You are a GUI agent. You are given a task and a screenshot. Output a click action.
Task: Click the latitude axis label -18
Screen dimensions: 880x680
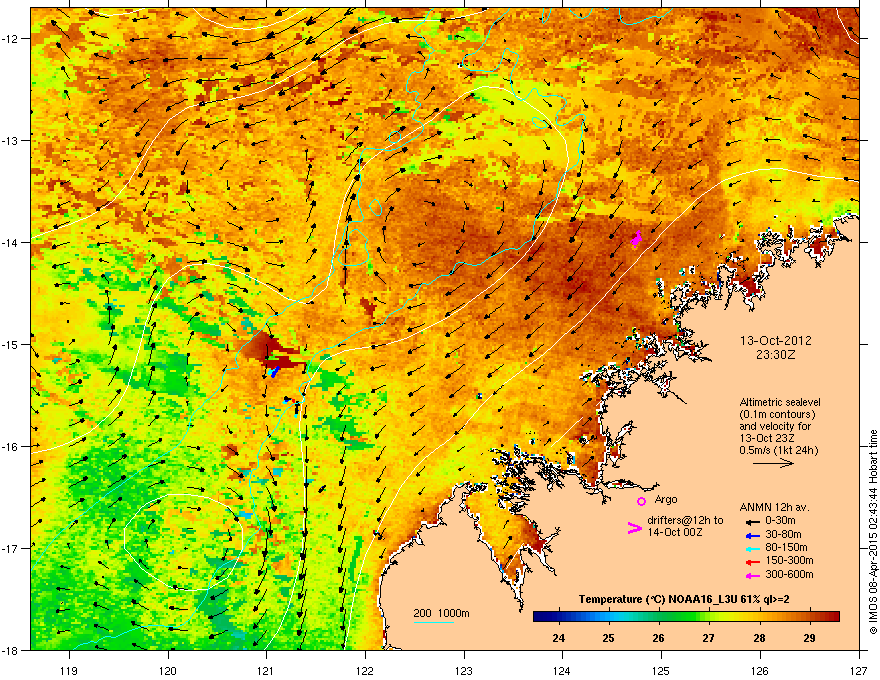point(10,650)
